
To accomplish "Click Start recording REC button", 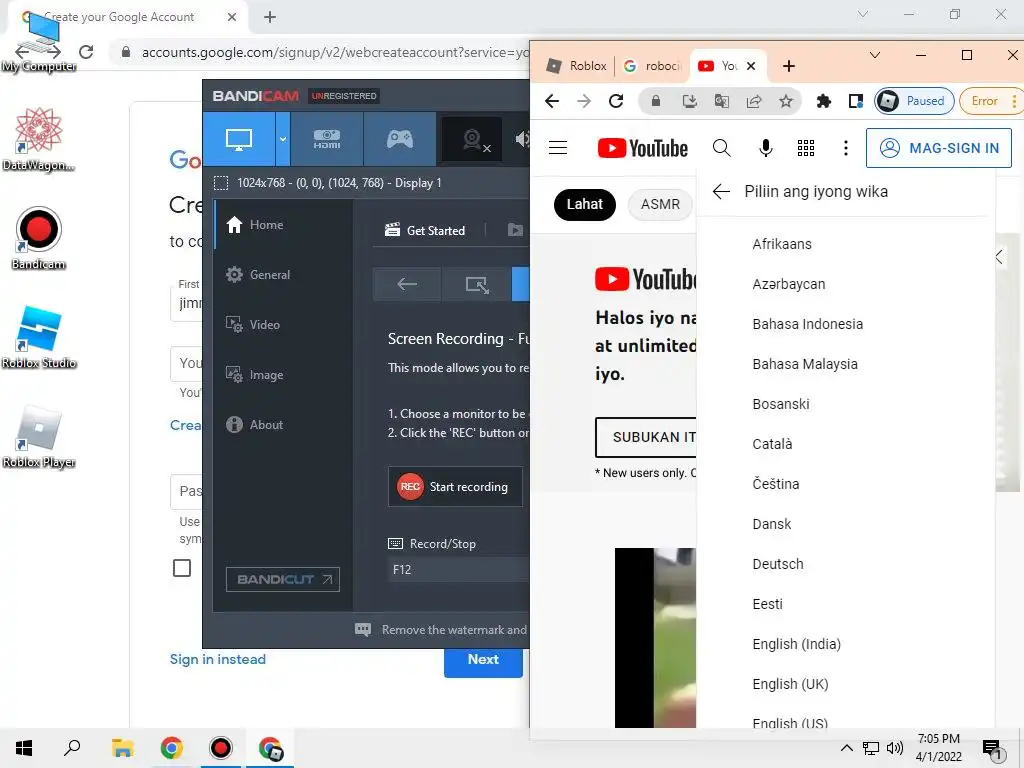I will 455,487.
